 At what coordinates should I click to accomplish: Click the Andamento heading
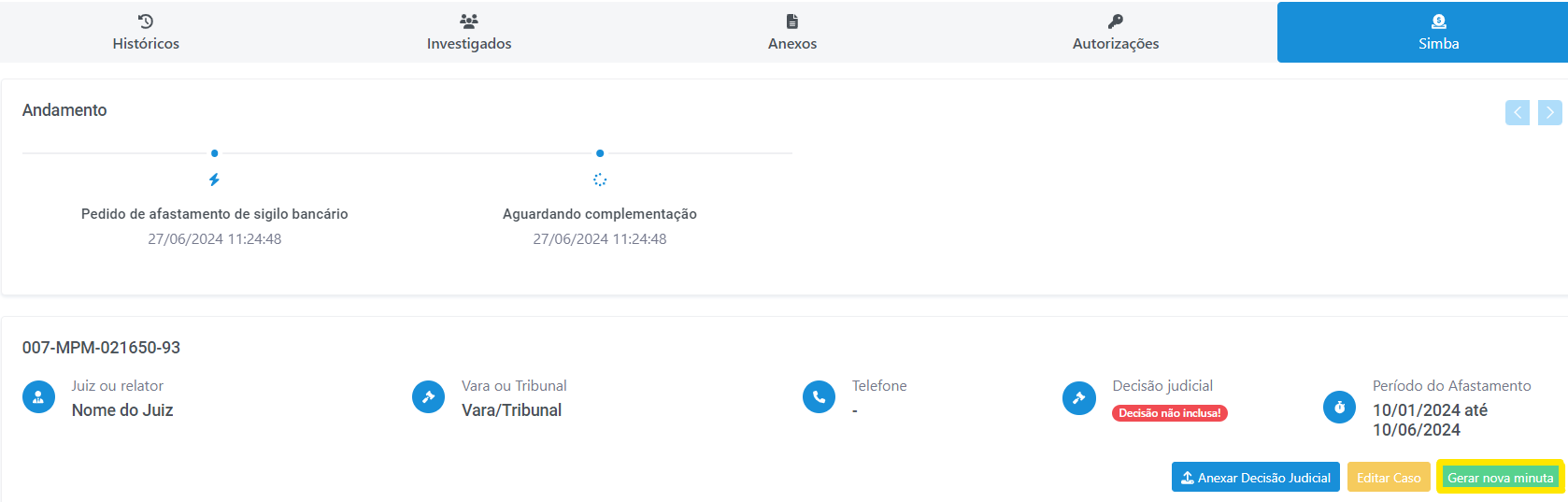(x=64, y=110)
